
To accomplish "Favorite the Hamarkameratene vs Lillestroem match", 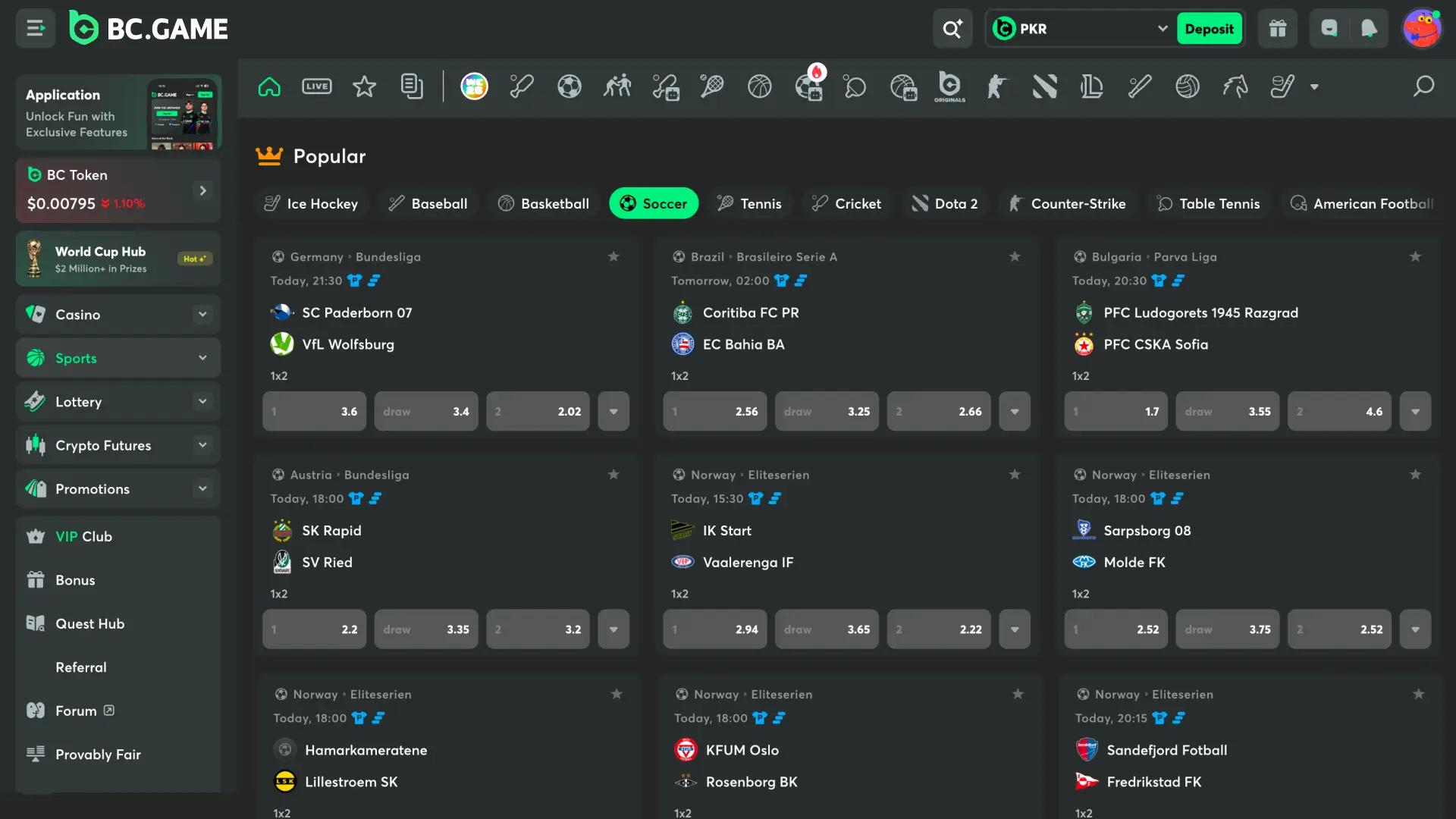I will click(617, 694).
